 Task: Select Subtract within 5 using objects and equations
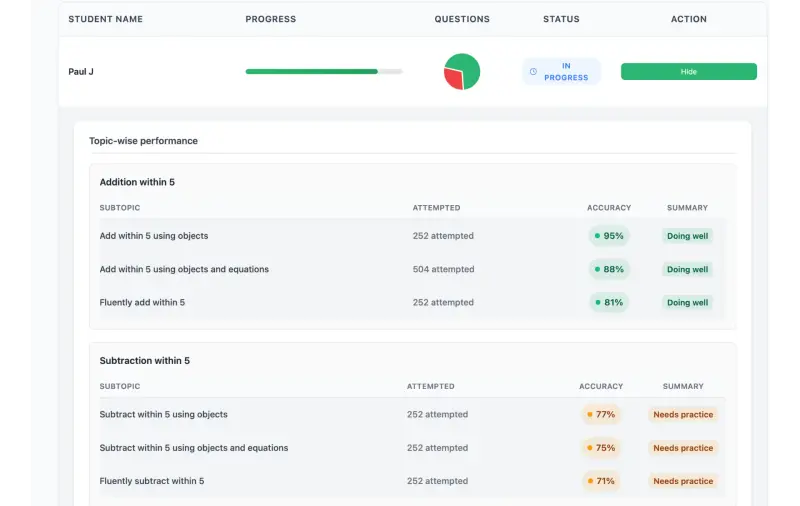click(x=194, y=447)
